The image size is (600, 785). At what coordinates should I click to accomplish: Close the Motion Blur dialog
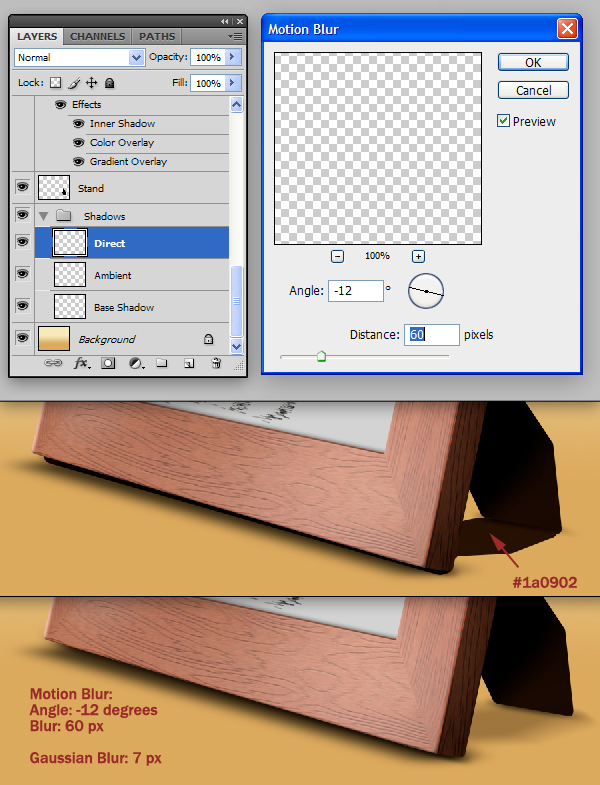pyautogui.click(x=567, y=29)
